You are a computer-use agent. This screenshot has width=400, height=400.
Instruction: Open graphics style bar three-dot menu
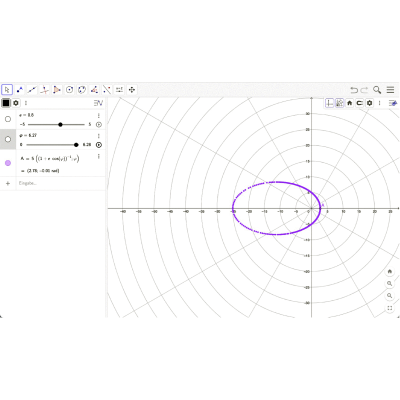tap(380, 103)
